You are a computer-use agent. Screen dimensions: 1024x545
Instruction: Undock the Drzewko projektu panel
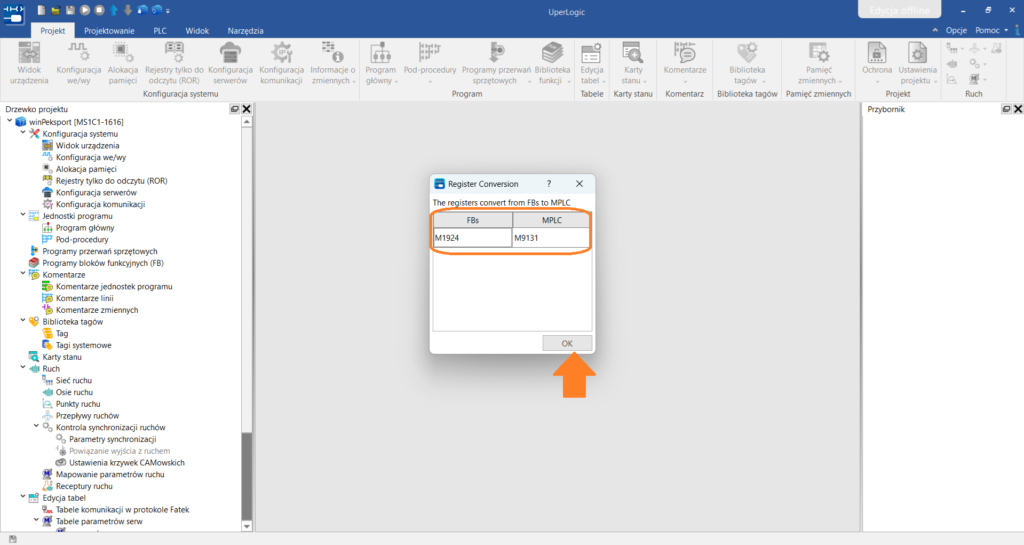pyautogui.click(x=234, y=109)
